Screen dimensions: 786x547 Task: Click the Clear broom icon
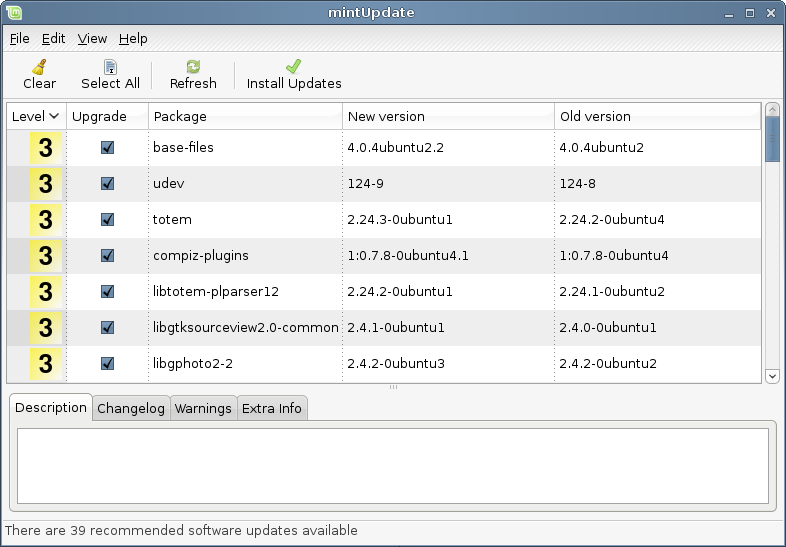39,67
